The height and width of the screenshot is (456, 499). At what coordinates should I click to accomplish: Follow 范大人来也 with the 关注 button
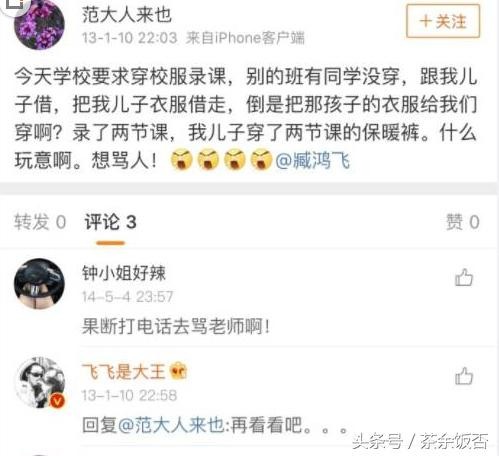click(x=443, y=21)
